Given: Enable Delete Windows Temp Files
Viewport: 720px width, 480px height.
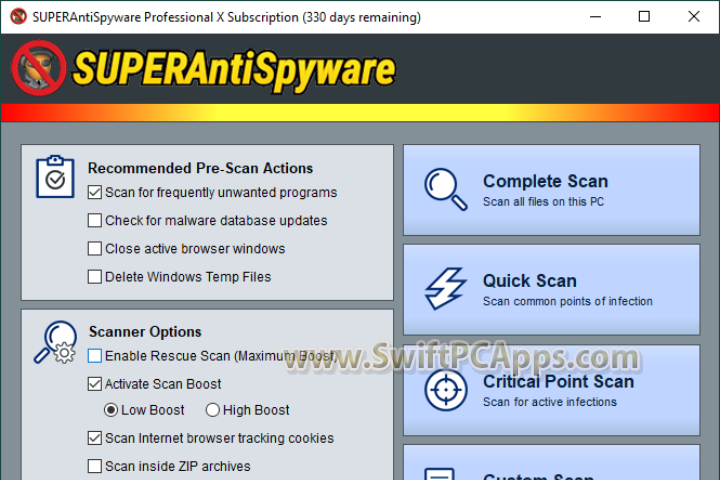Looking at the screenshot, I should pos(95,277).
